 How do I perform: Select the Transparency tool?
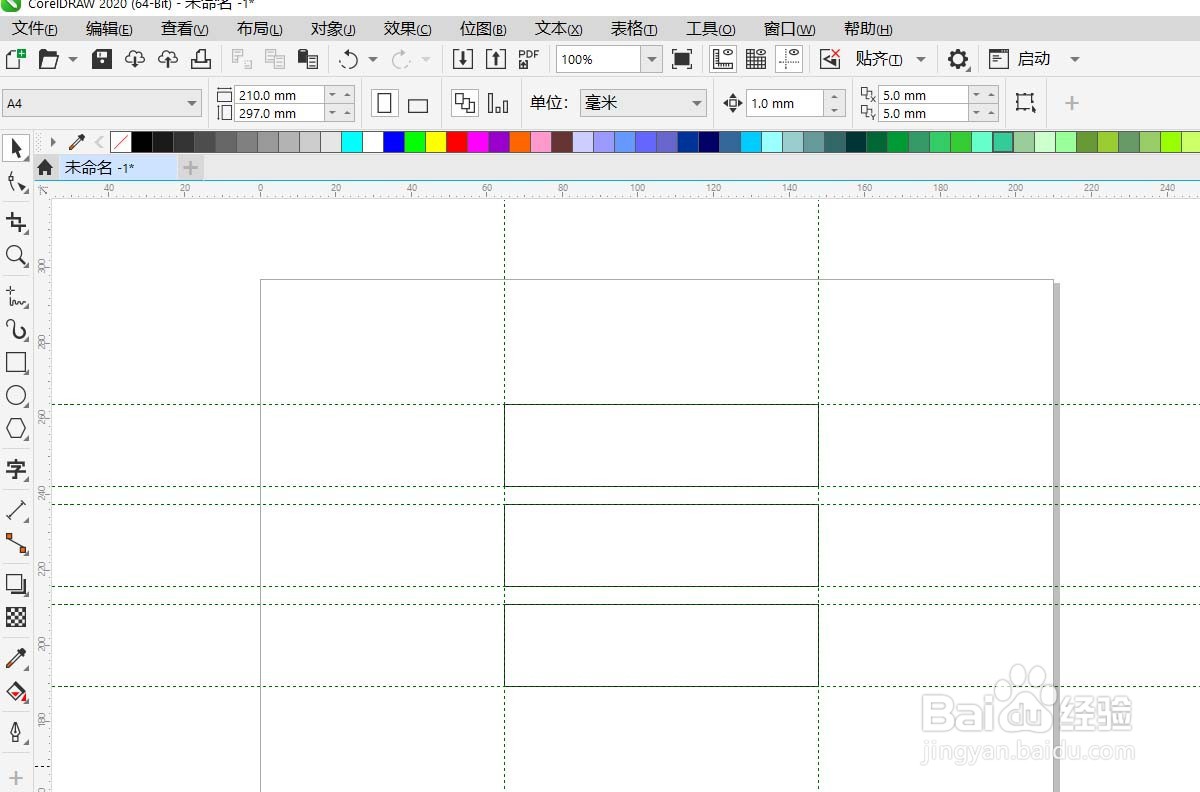(x=16, y=617)
